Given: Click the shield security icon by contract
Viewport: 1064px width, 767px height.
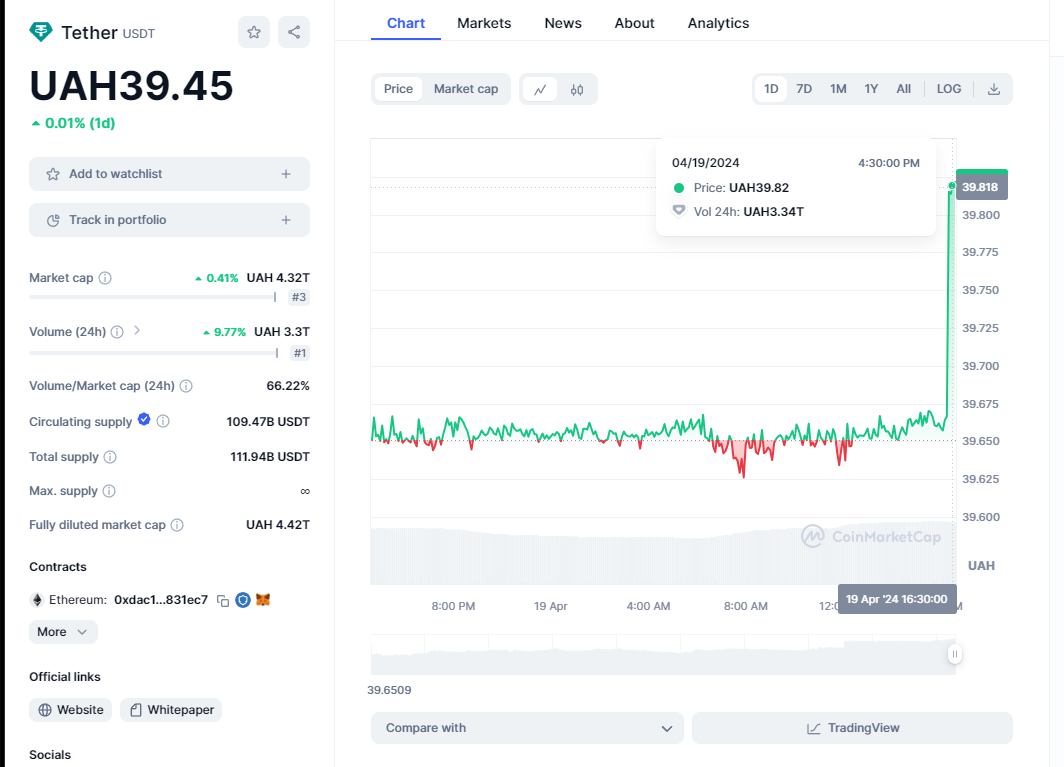Looking at the screenshot, I should click(243, 600).
